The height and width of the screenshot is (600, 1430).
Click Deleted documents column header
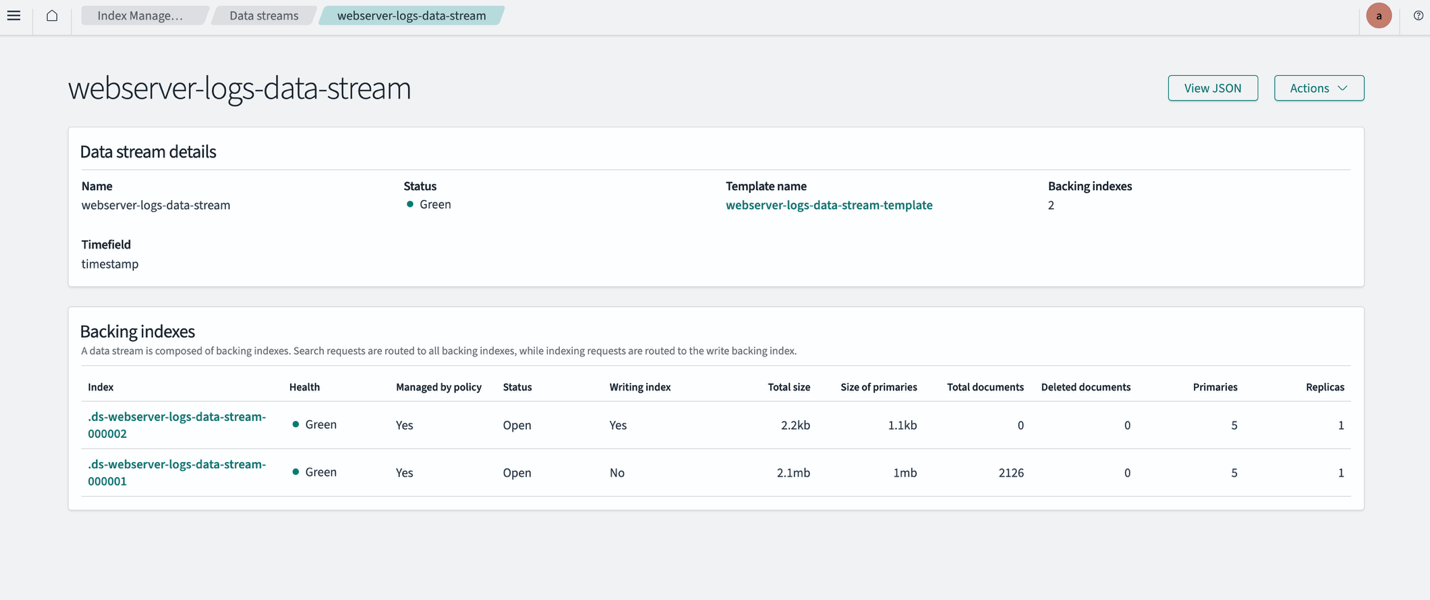click(x=1086, y=387)
